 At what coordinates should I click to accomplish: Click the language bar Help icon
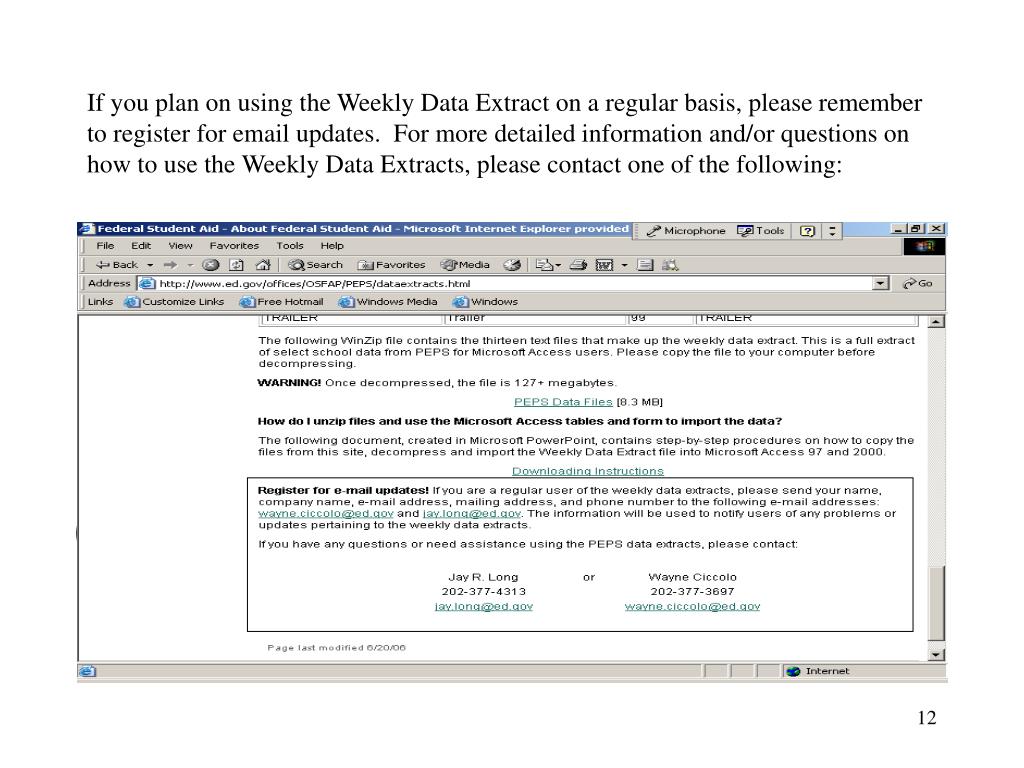pyautogui.click(x=807, y=231)
